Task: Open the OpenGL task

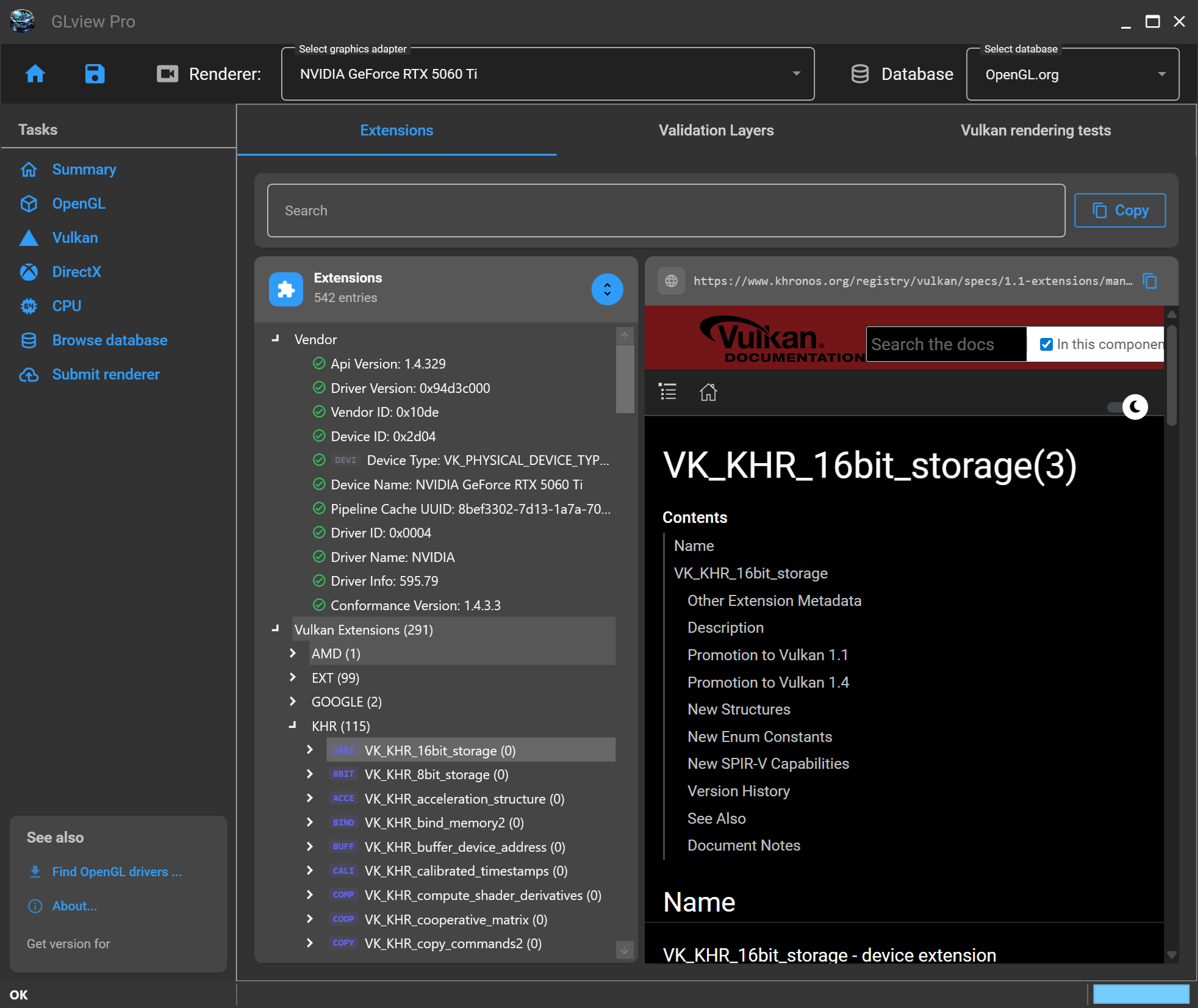Action: (79, 204)
